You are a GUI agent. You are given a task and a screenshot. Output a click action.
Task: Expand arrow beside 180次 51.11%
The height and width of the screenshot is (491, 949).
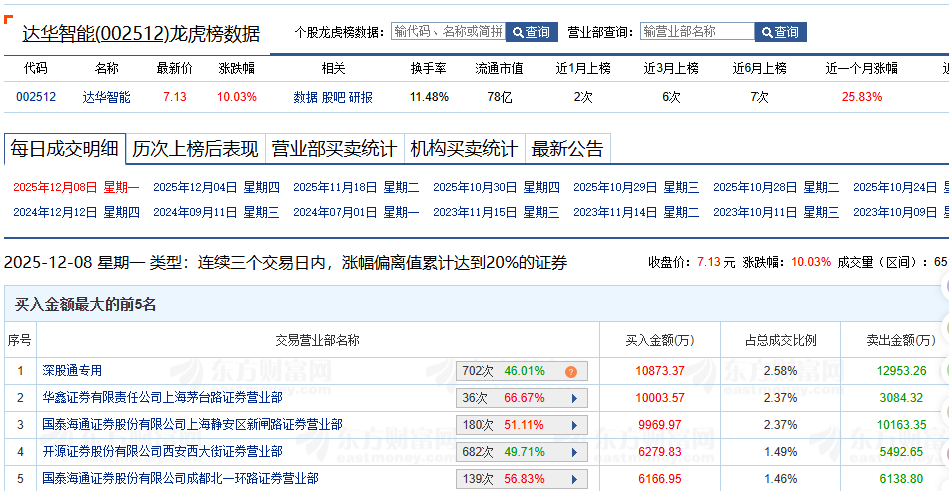click(x=574, y=425)
